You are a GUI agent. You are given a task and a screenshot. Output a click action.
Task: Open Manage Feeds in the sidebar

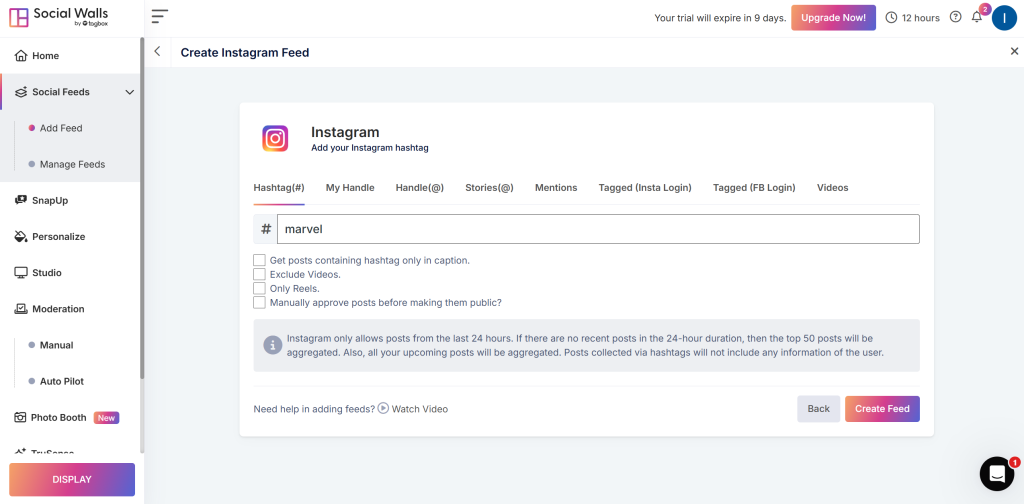click(x=72, y=165)
